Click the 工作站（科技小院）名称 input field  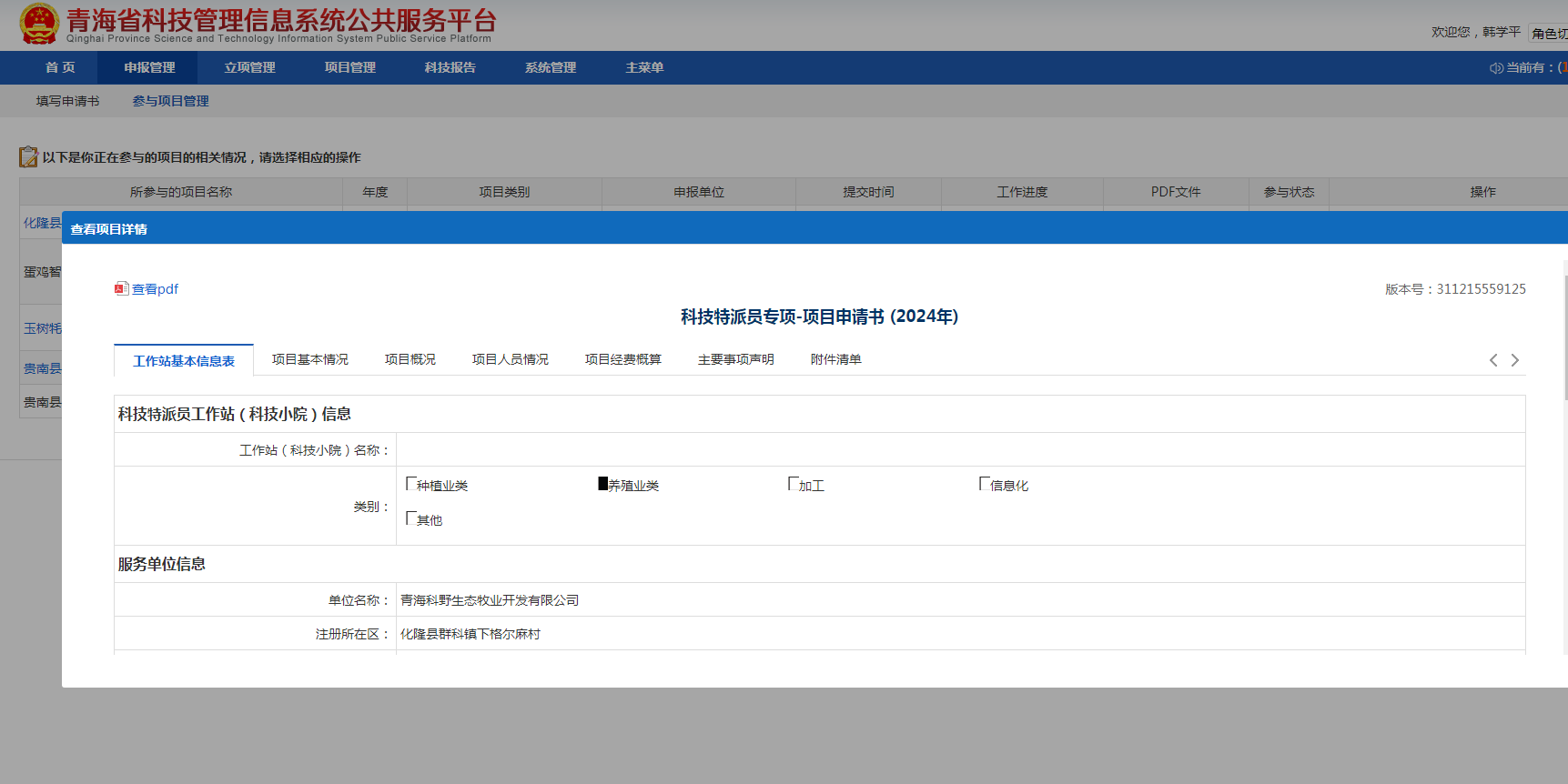pos(960,449)
